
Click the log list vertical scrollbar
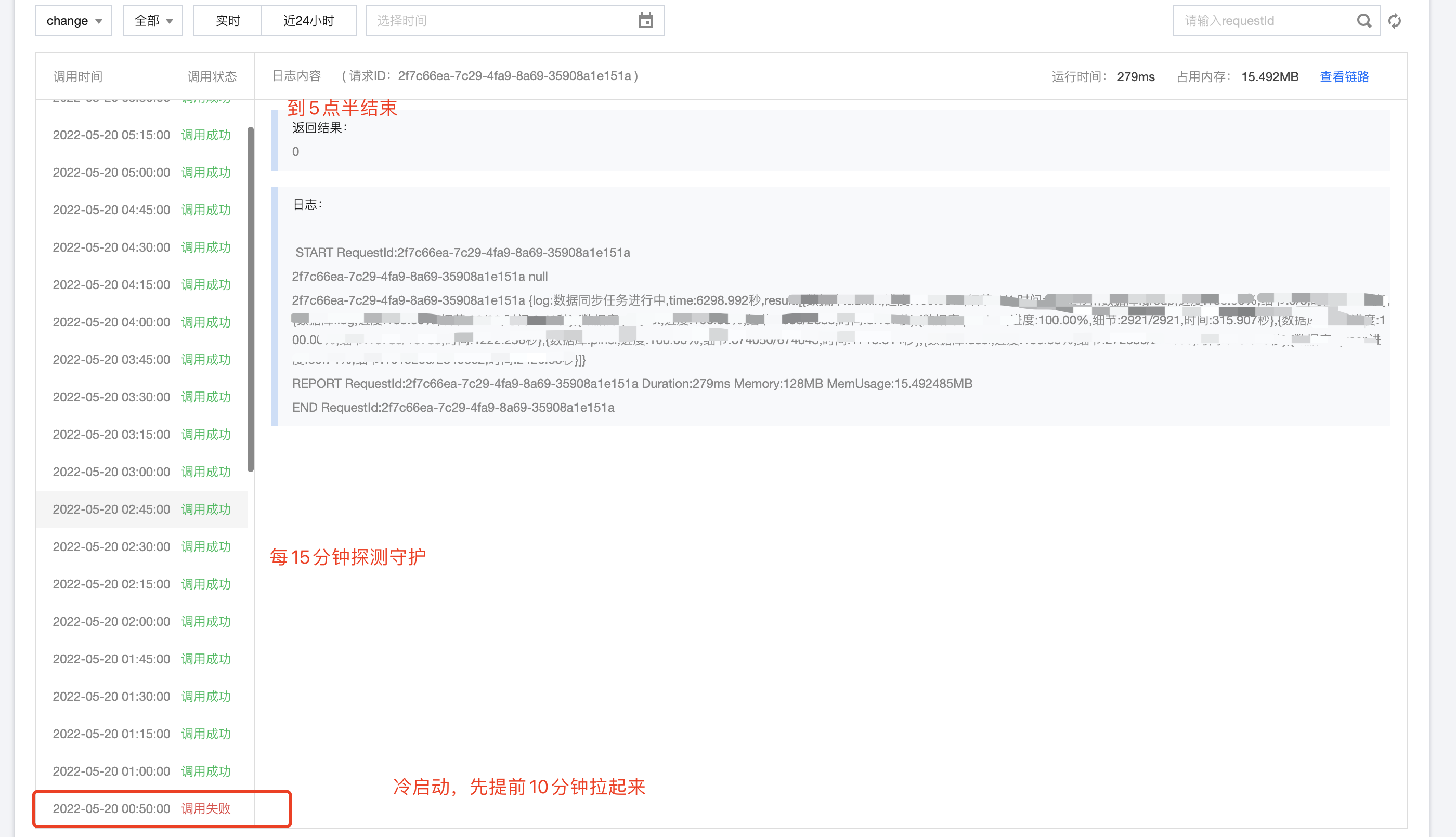[251, 299]
